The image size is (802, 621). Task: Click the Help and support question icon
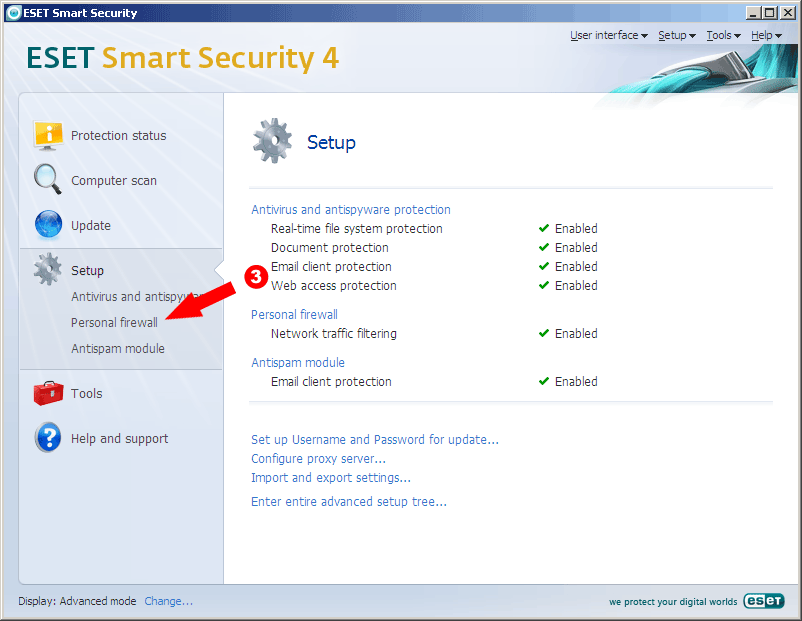pyautogui.click(x=48, y=437)
